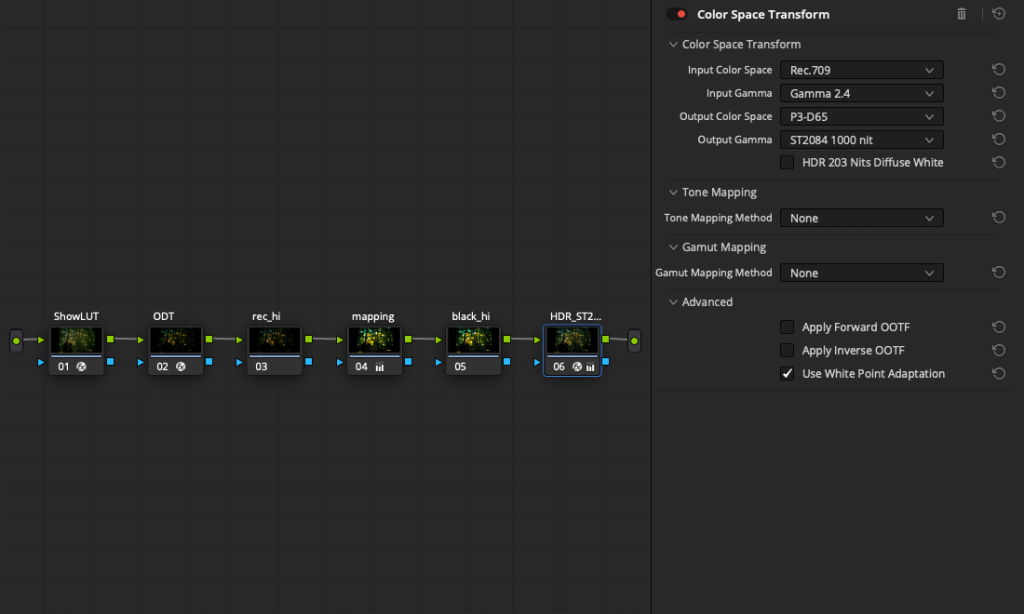1024x614 pixels.
Task: Select the ODT node 02 thumbnail
Action: coord(175,340)
